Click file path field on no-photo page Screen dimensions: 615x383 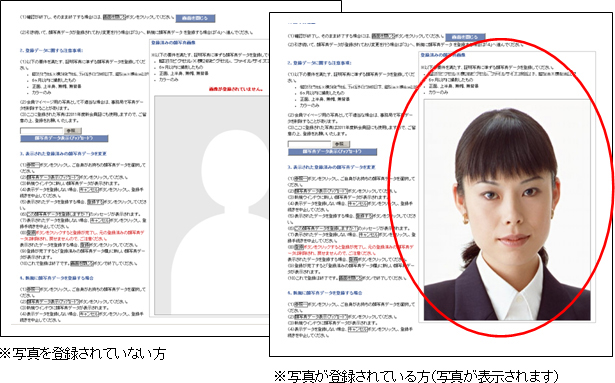coord(42,130)
